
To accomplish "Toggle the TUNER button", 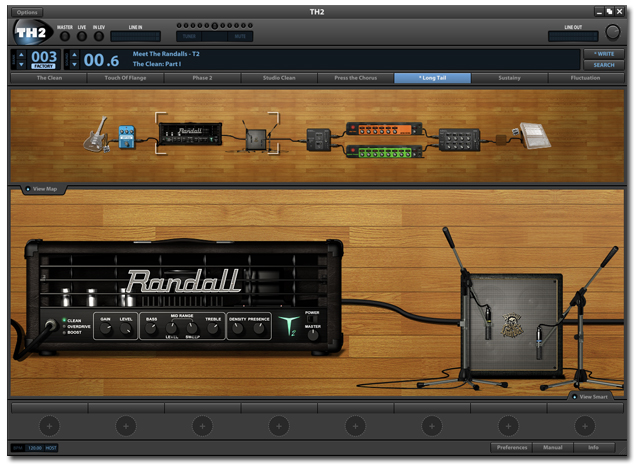I will 189,36.
